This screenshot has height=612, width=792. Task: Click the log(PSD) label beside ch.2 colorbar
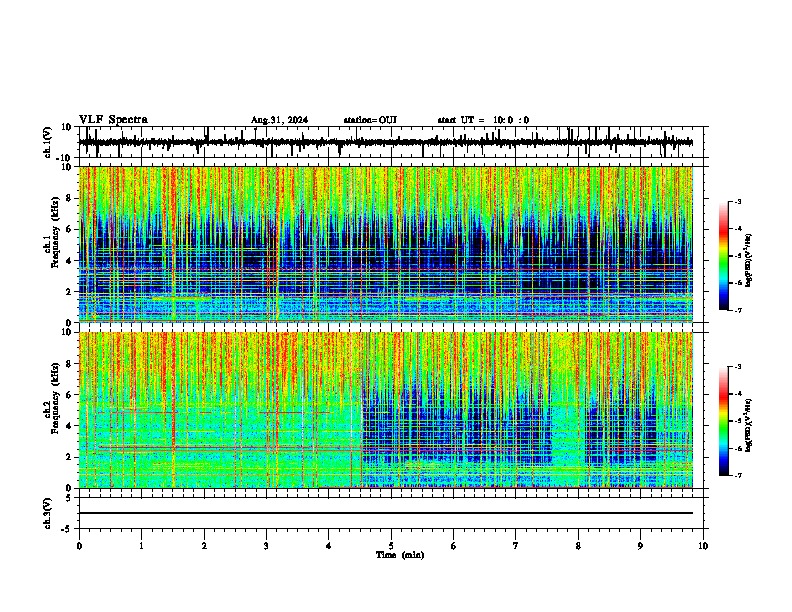tap(749, 426)
